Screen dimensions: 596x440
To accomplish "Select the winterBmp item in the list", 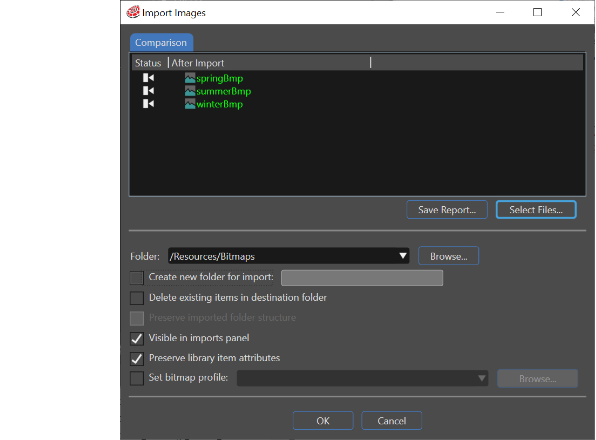I will (219, 104).
